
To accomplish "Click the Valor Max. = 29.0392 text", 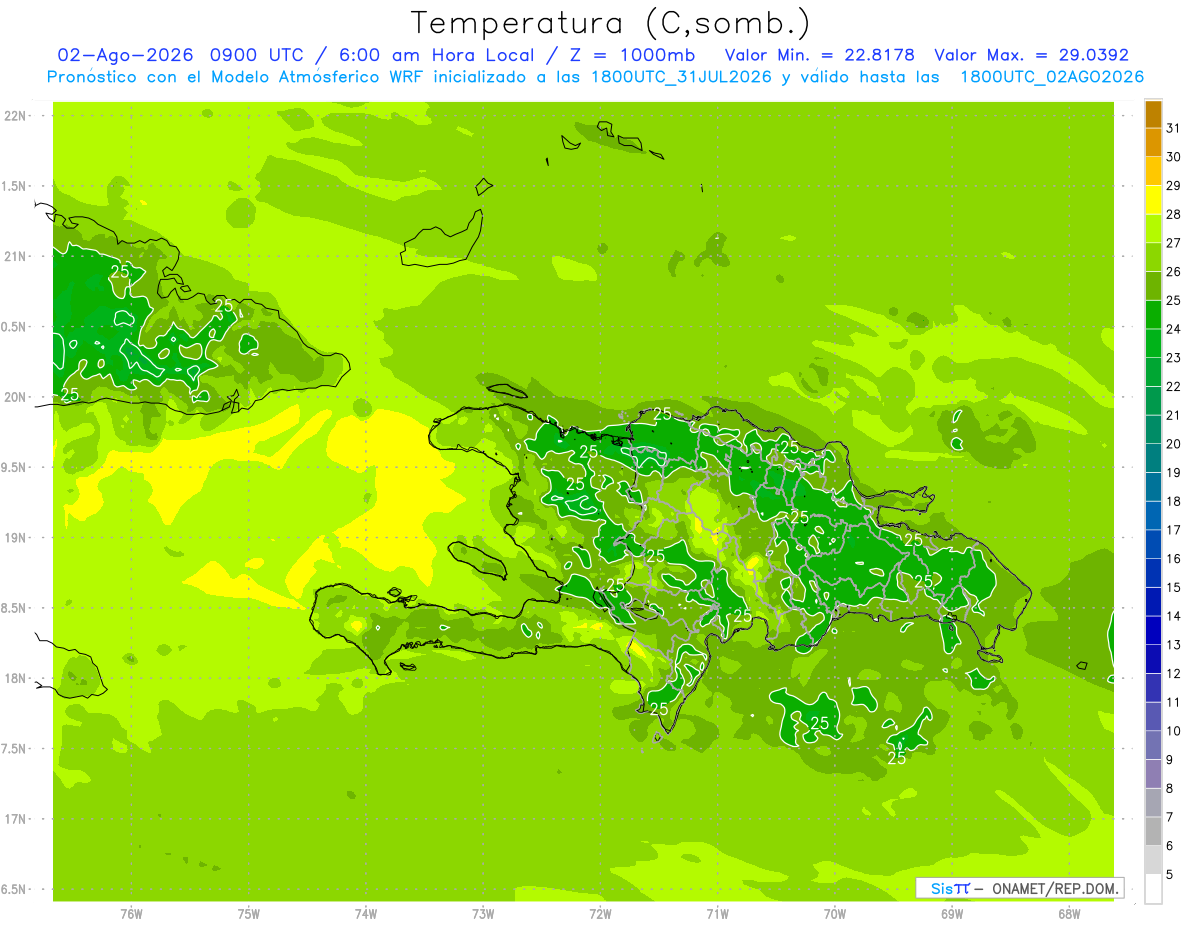I will click(x=1031, y=55).
